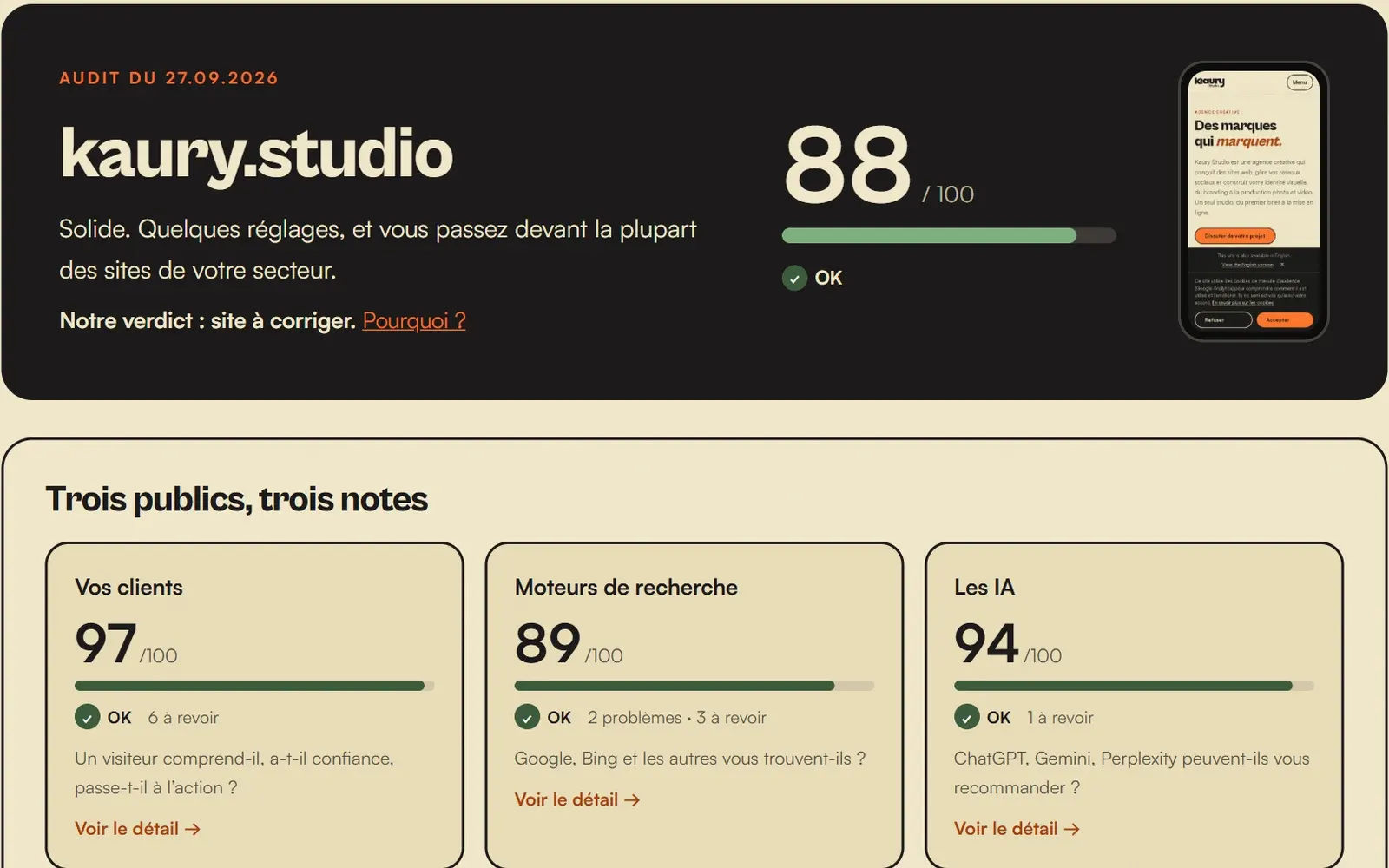Viewport: 1389px width, 868px height.
Task: Click the "6 à revoir" count
Action: [x=183, y=718]
